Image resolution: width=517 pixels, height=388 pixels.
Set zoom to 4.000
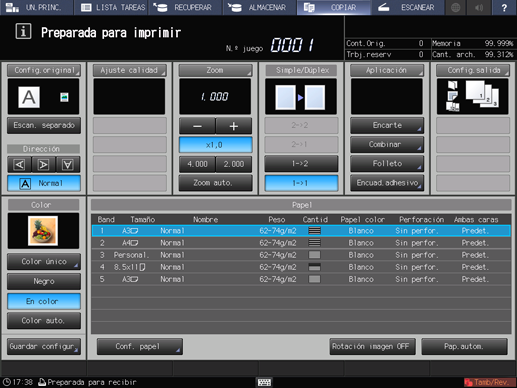coord(197,164)
